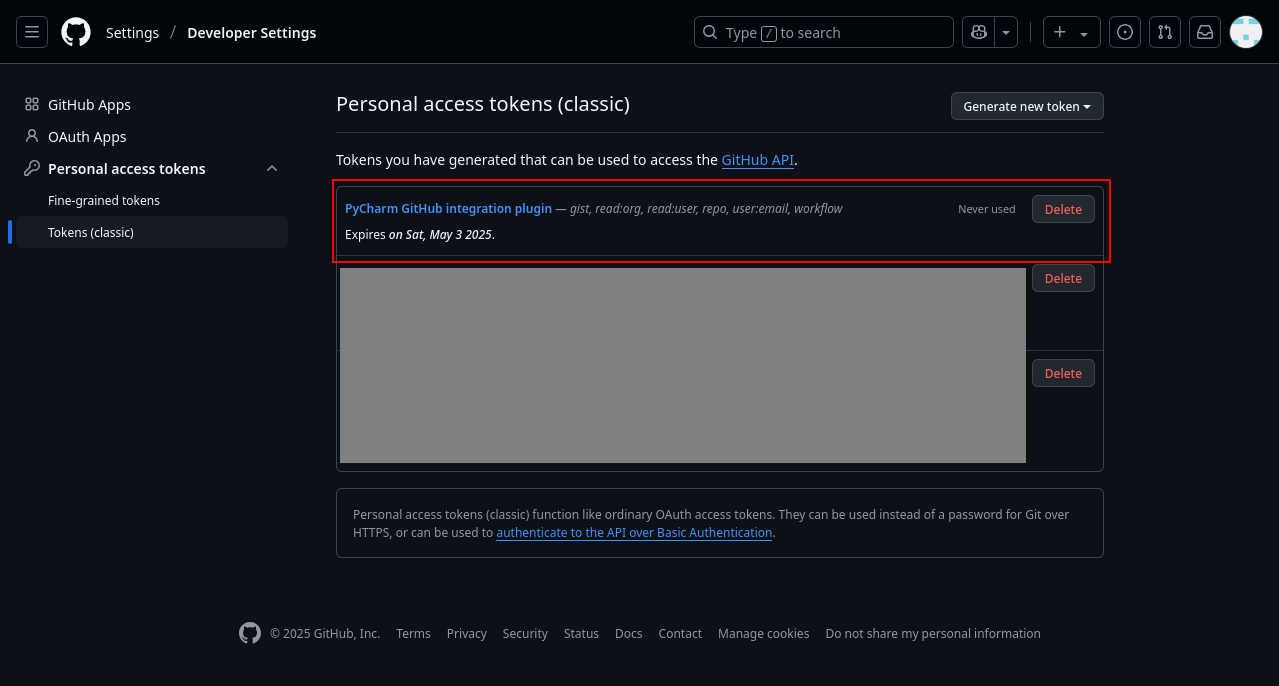Follow the GitHub API link
Viewport: 1279px width, 686px height.
pos(757,160)
